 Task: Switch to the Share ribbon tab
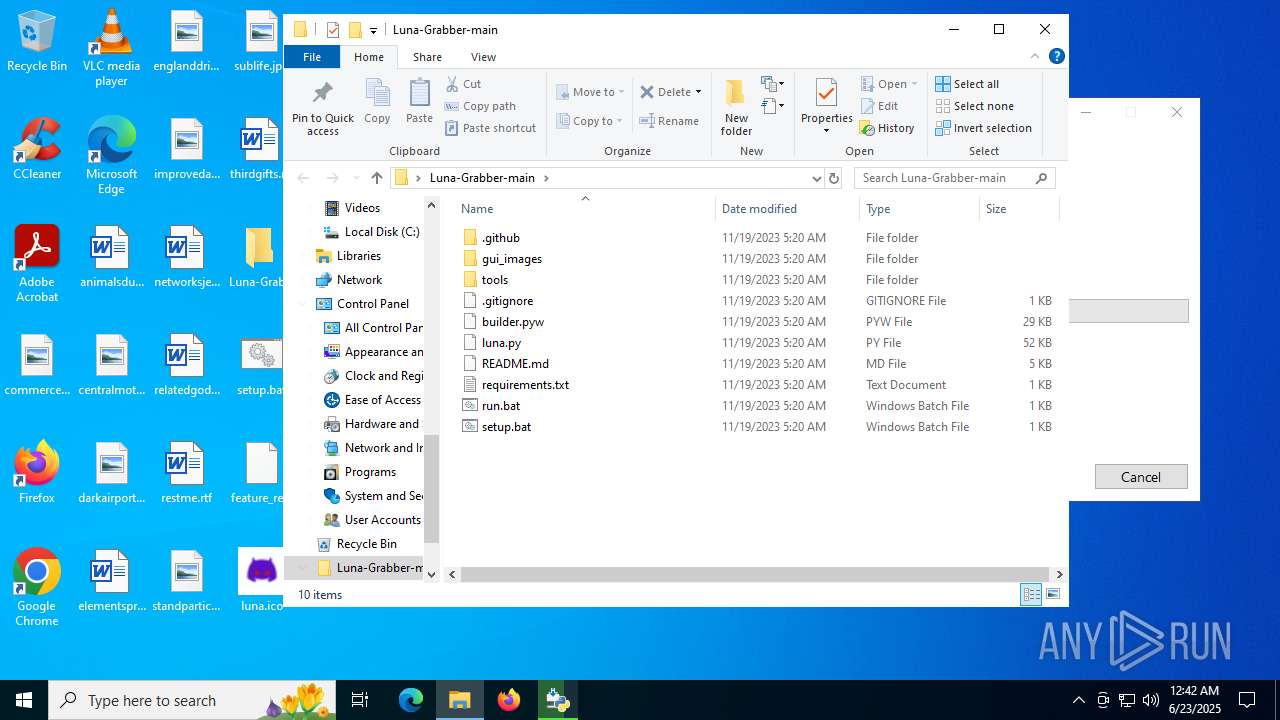(x=427, y=57)
